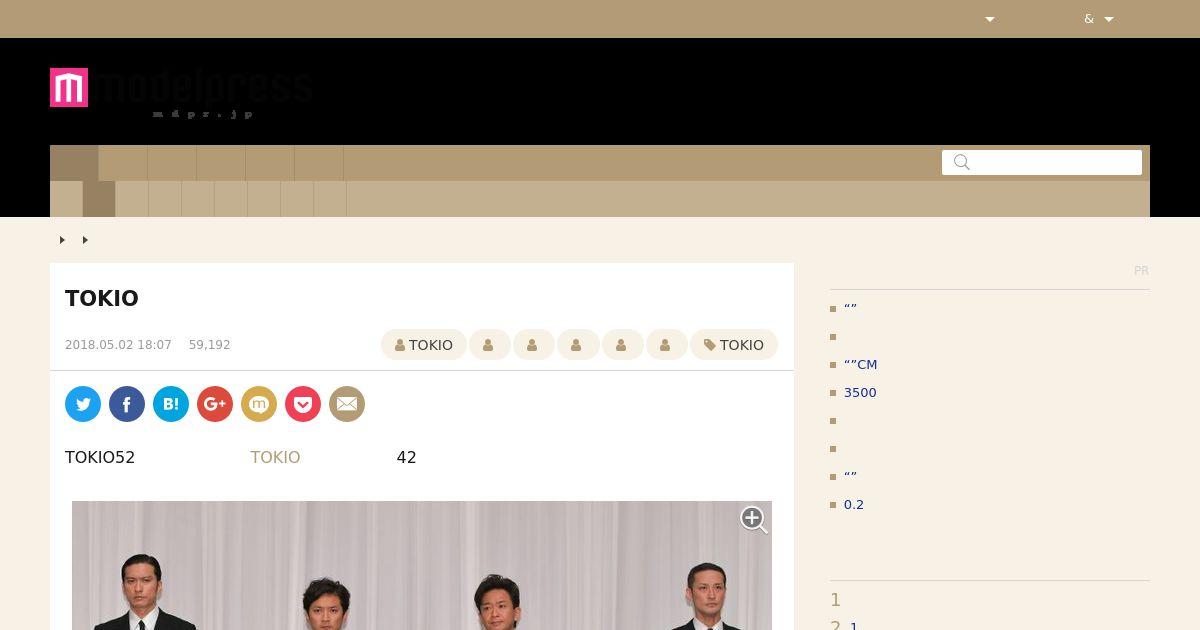Open the sidebar link ending in 'CM'
Viewport: 1200px width, 630px height.
pos(861,365)
